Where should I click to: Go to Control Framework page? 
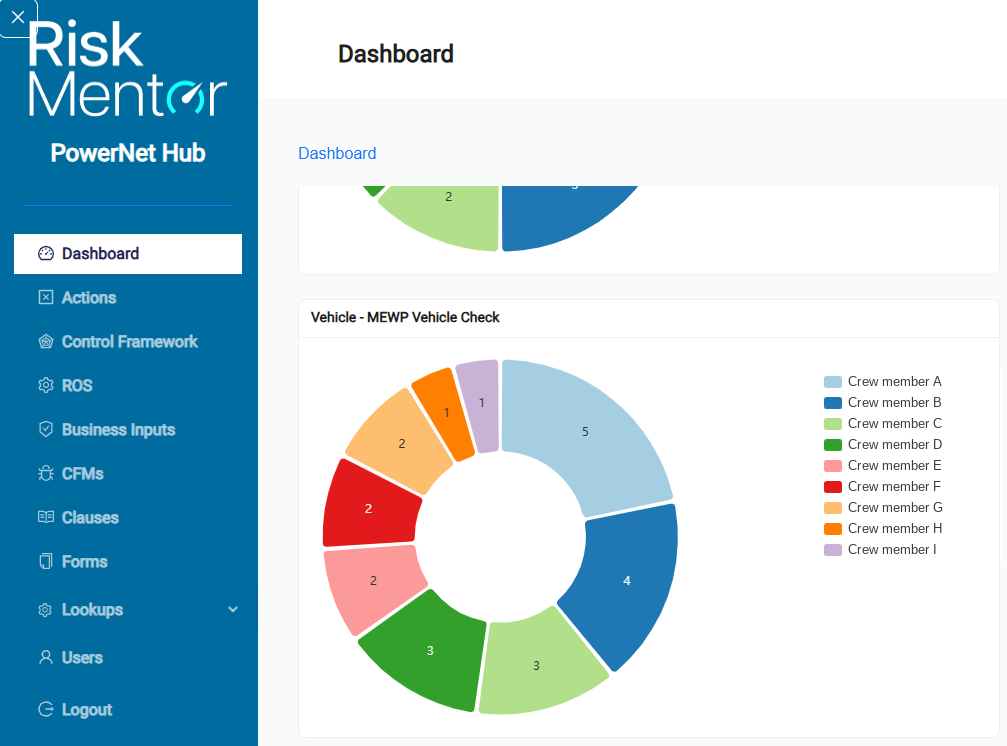[130, 342]
